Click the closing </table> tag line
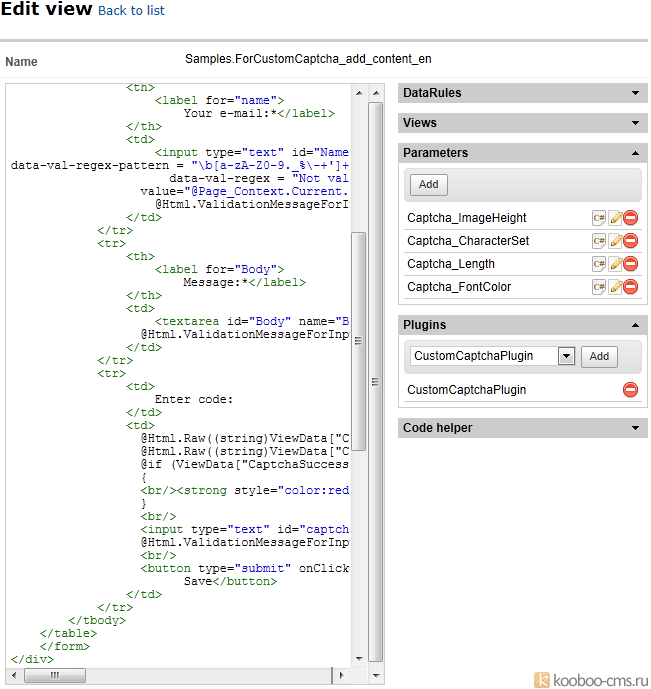This screenshot has height=689, width=651. coord(68,634)
